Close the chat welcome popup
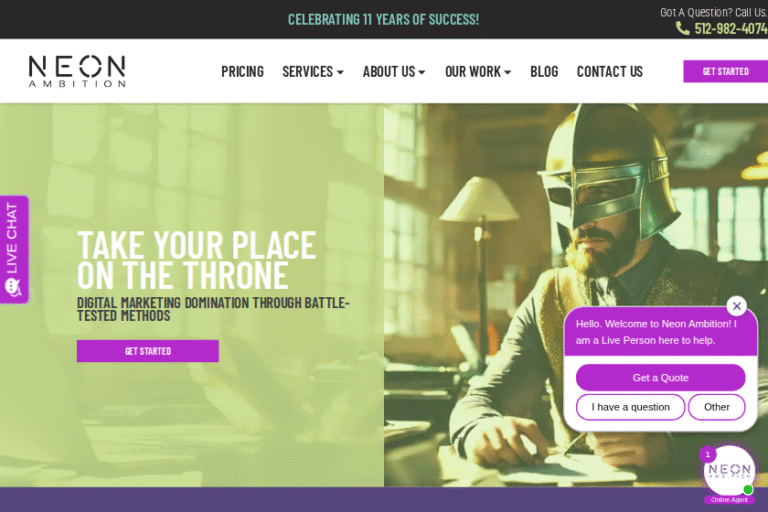 (736, 306)
